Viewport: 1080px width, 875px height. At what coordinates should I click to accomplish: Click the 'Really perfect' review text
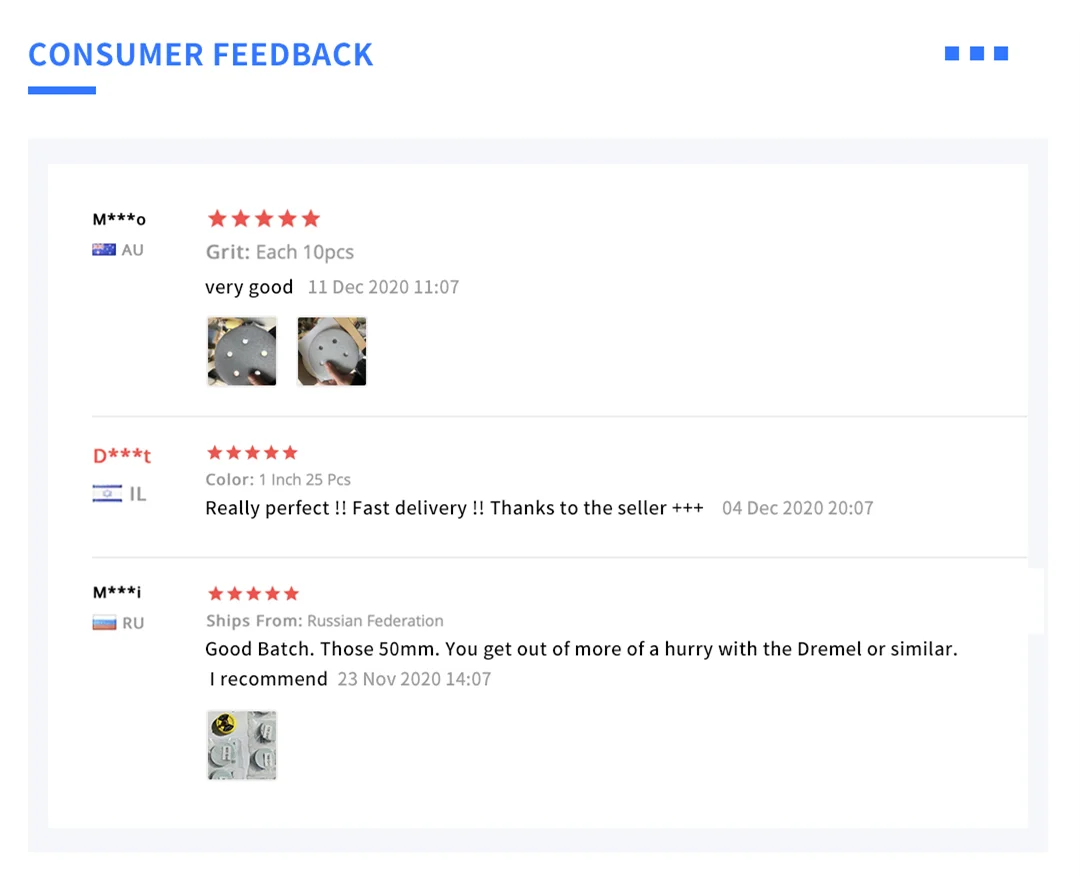tap(454, 508)
